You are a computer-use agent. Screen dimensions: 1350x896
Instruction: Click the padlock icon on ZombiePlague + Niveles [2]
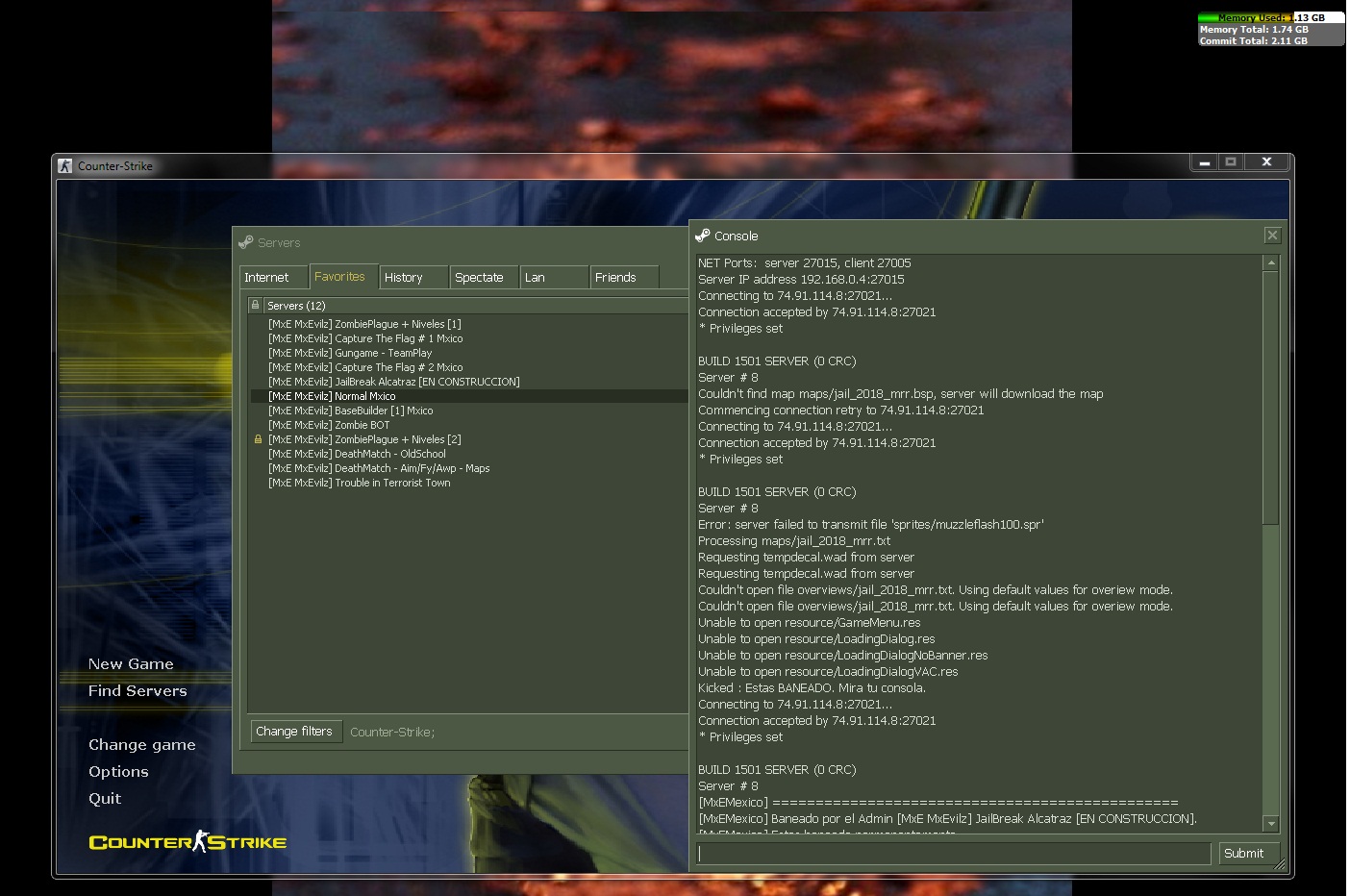tap(258, 439)
